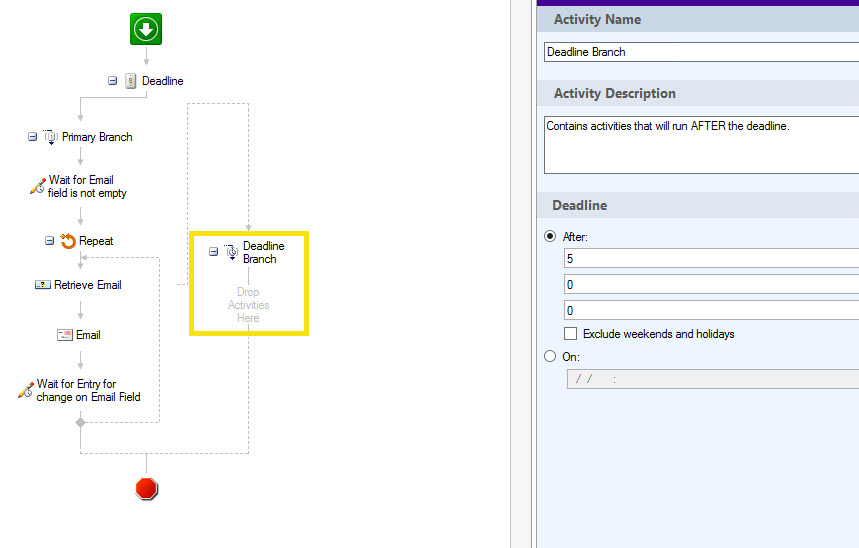Select the After radio button
859x548 pixels.
coord(550,236)
